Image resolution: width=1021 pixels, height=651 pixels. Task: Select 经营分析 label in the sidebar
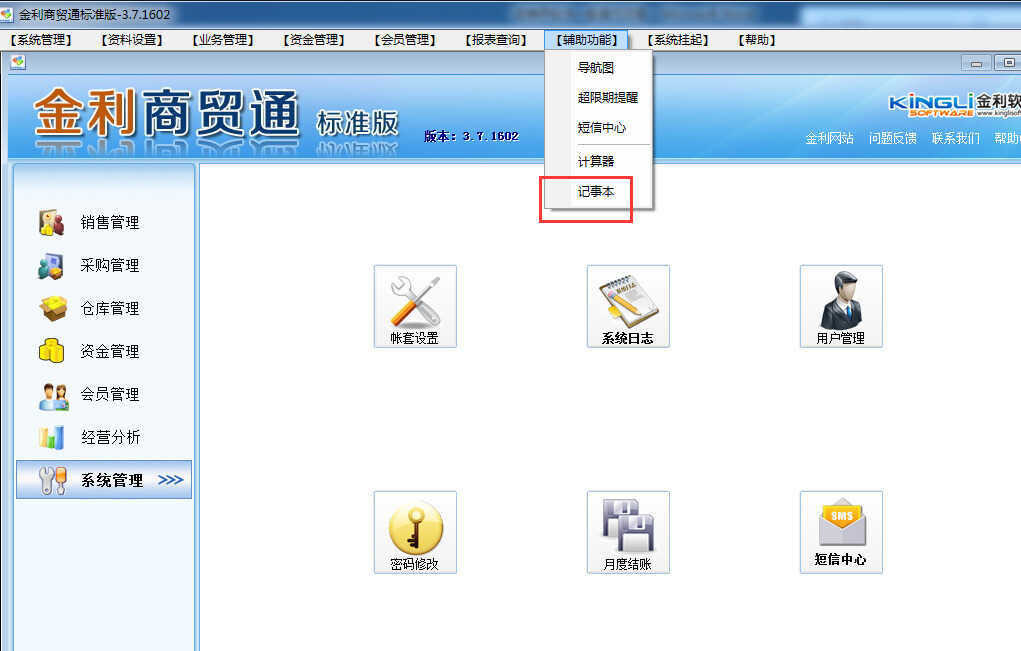[111, 437]
